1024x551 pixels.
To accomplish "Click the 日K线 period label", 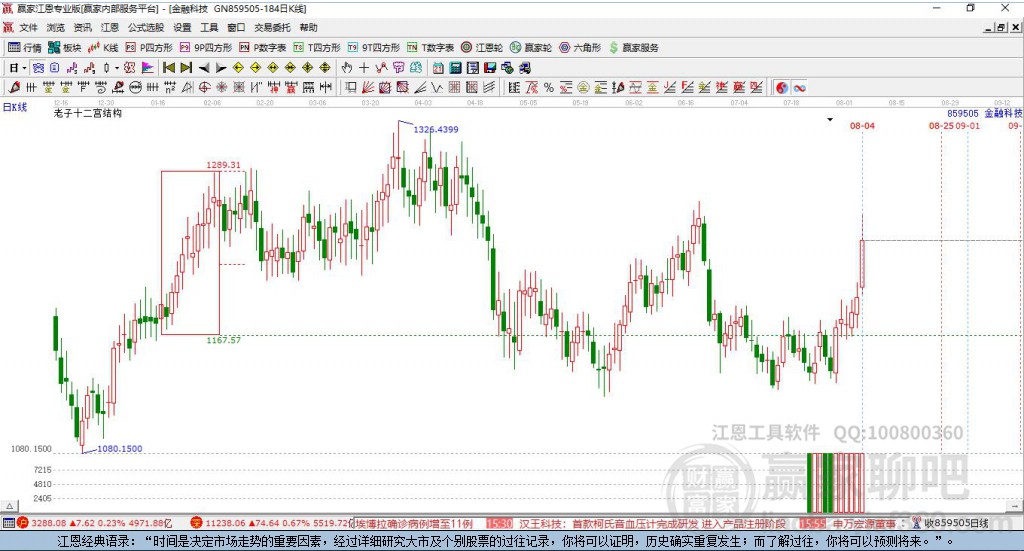I will tap(15, 107).
